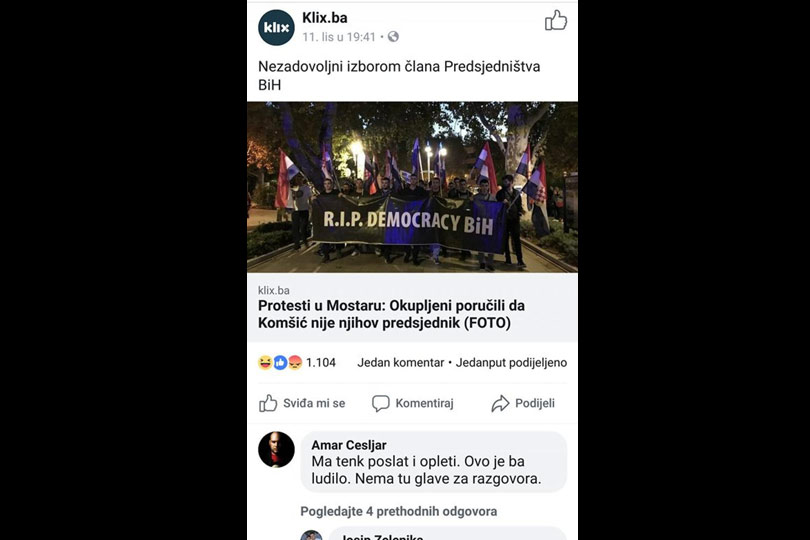This screenshot has width=810, height=540.
Task: Open Komentiraj to write a comment
Action: click(x=413, y=404)
